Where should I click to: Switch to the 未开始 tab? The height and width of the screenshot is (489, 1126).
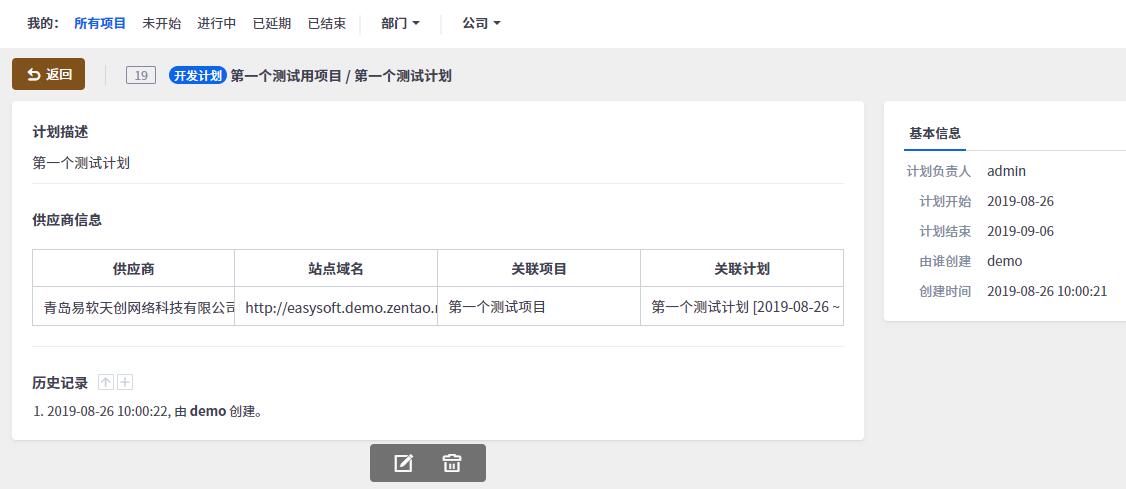pos(162,23)
